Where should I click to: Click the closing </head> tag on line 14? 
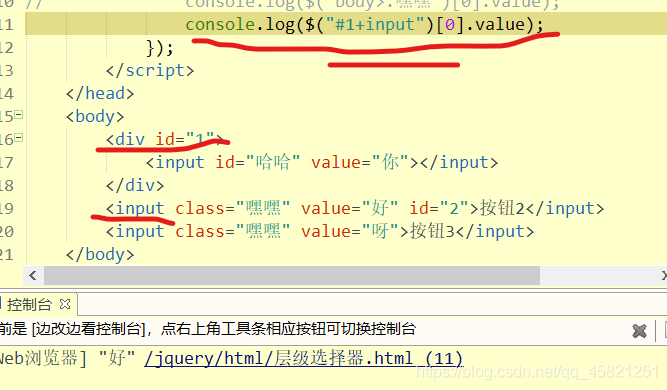click(x=100, y=93)
